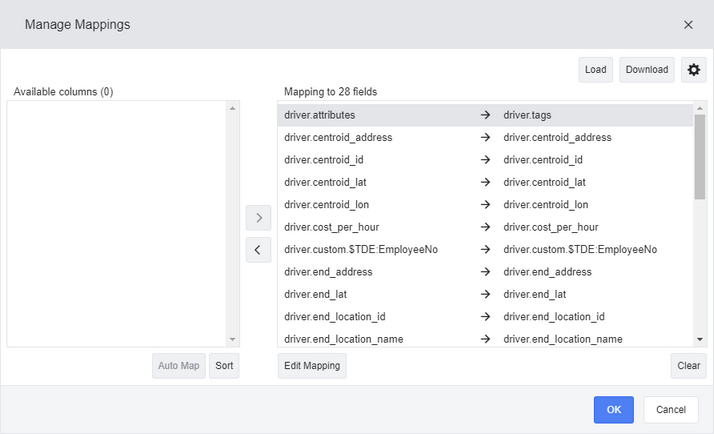Click available columns scroll-down arrow
Image resolution: width=714 pixels, height=434 pixels.
coord(233,339)
